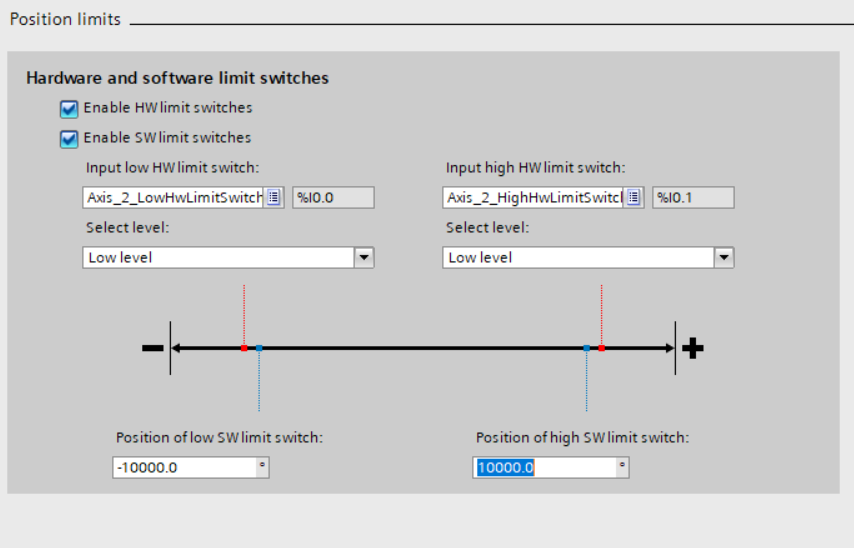
Task: Click 'Position of low SW limit switch:' label
Action: [219, 438]
